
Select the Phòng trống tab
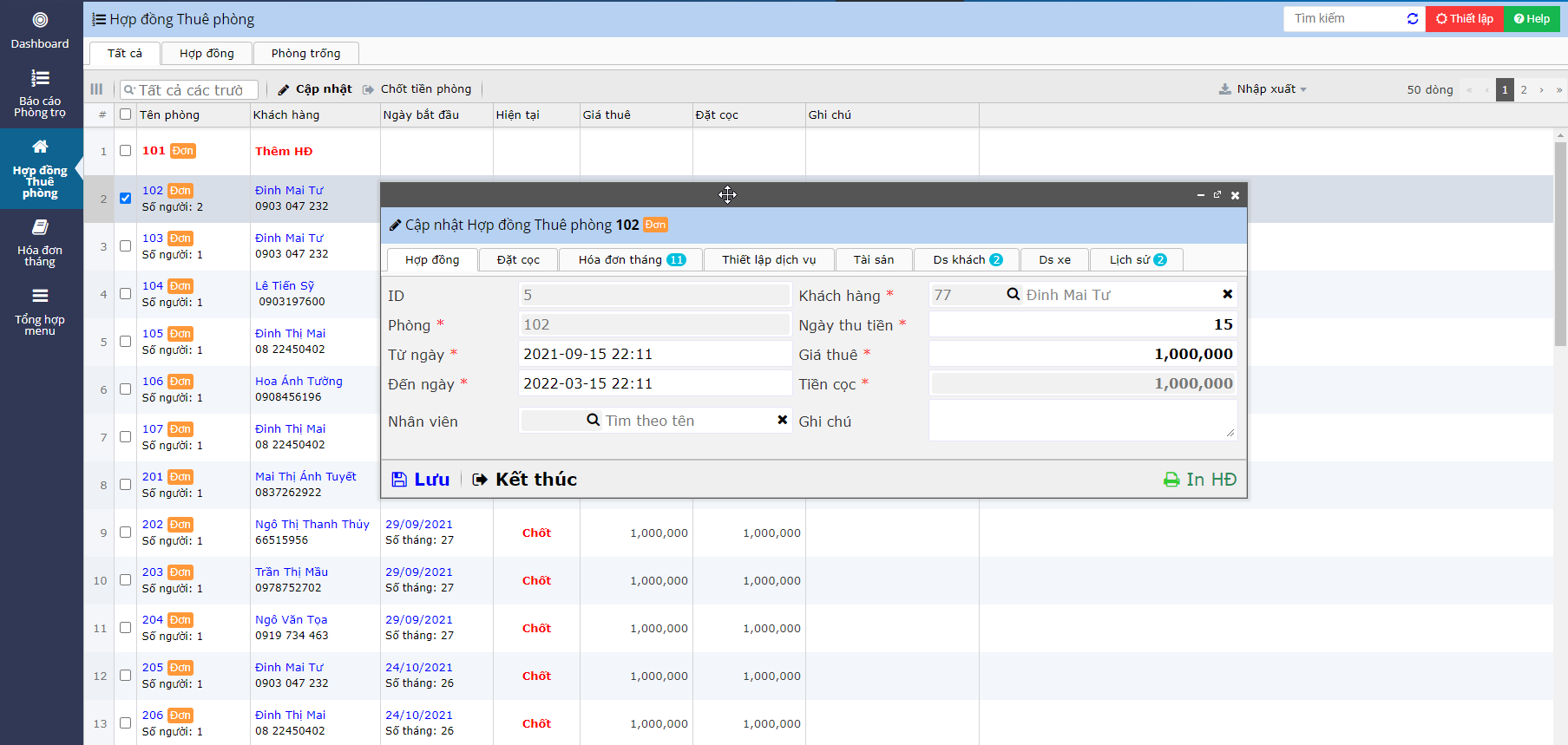click(305, 54)
